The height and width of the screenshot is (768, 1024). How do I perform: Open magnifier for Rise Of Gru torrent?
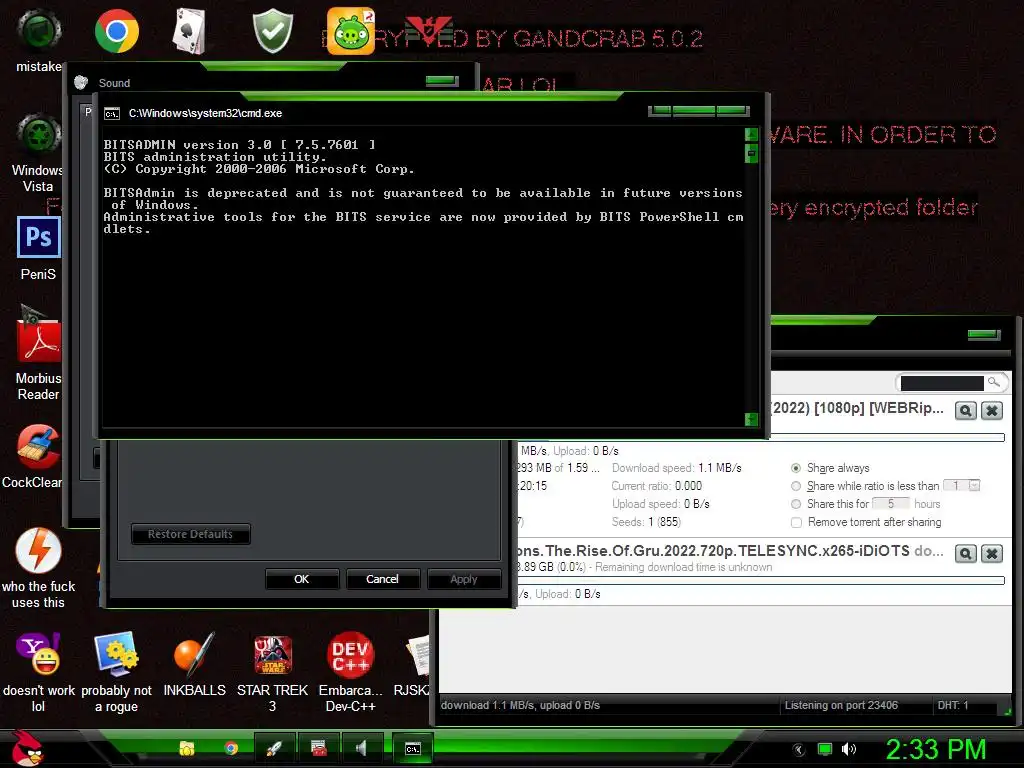[x=966, y=554]
